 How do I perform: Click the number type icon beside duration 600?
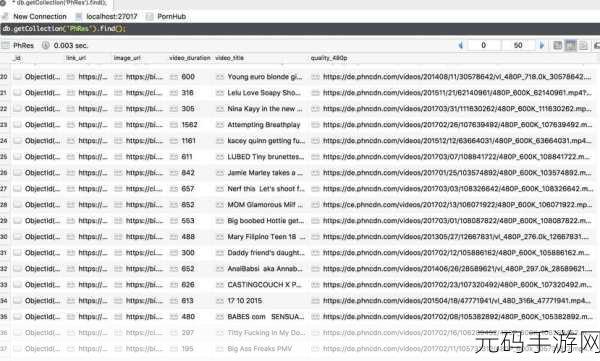tap(174, 77)
